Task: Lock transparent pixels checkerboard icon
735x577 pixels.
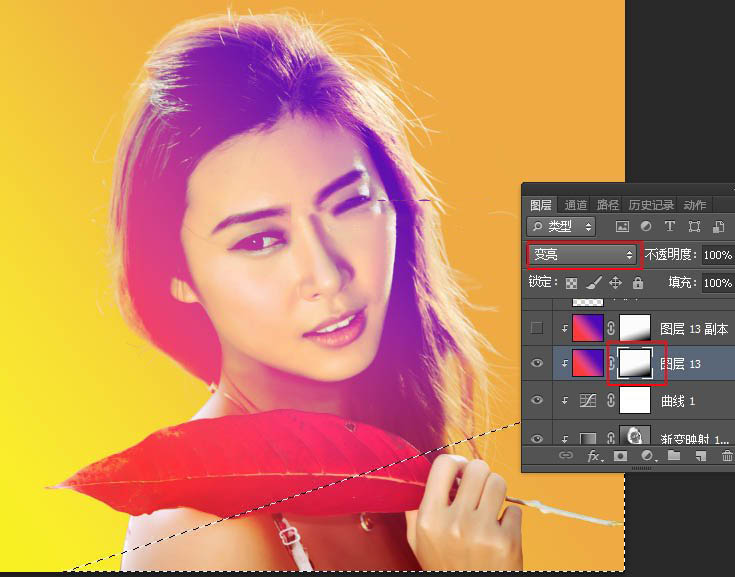Action: click(571, 283)
